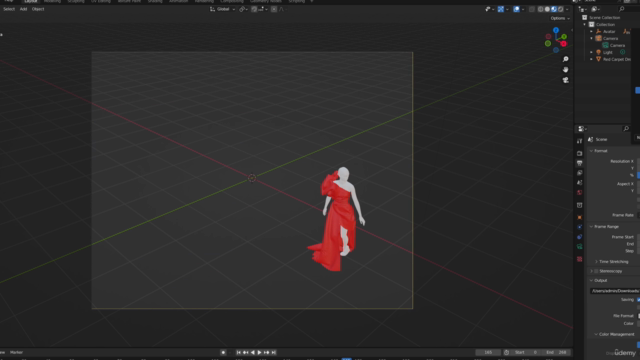Switch to solid viewport shading
Image resolution: width=640 pixels, height=360 pixels.
(547, 9)
